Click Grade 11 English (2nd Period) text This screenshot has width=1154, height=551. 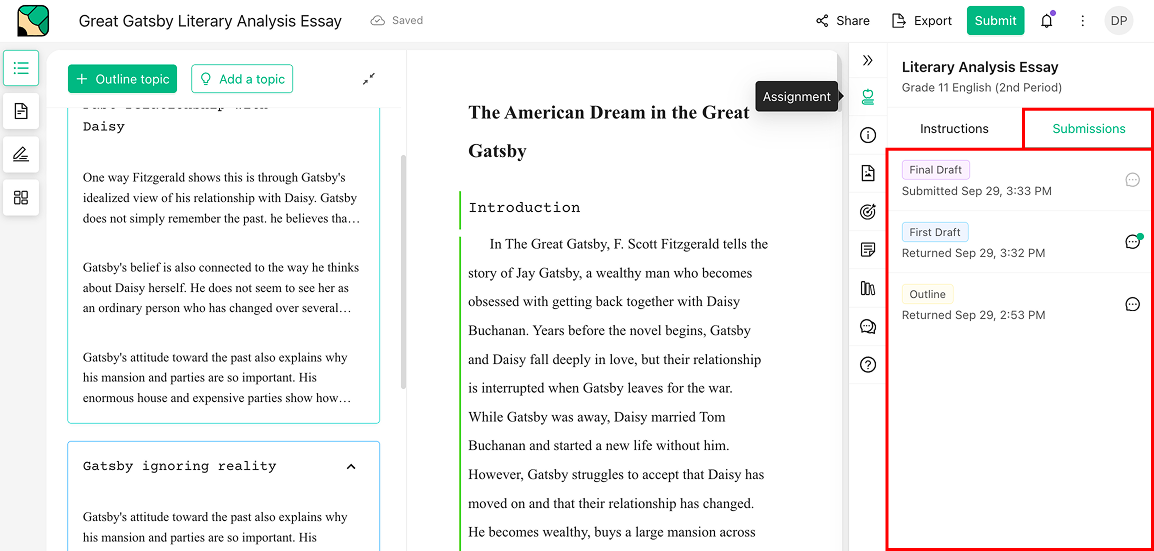click(982, 88)
